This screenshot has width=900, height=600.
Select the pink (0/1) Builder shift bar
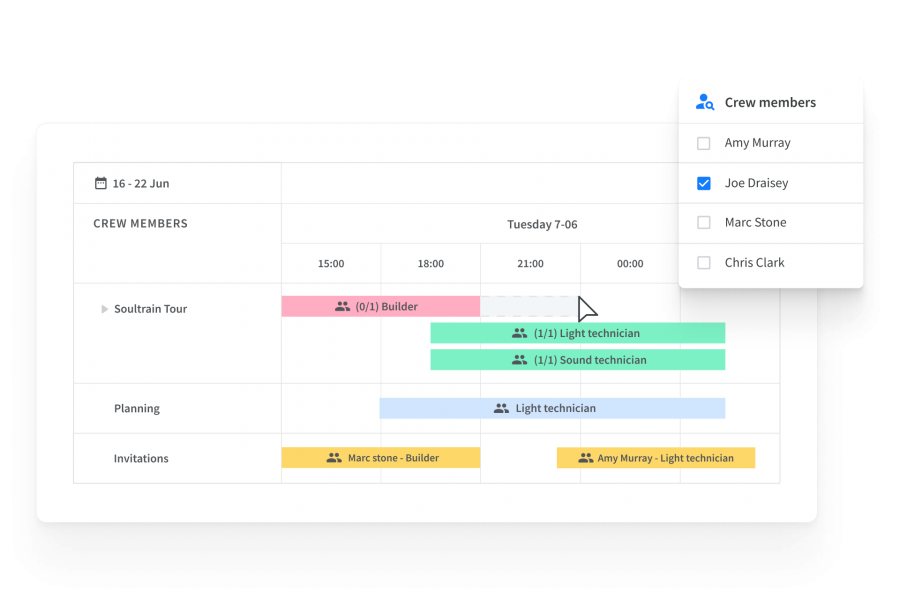(380, 306)
